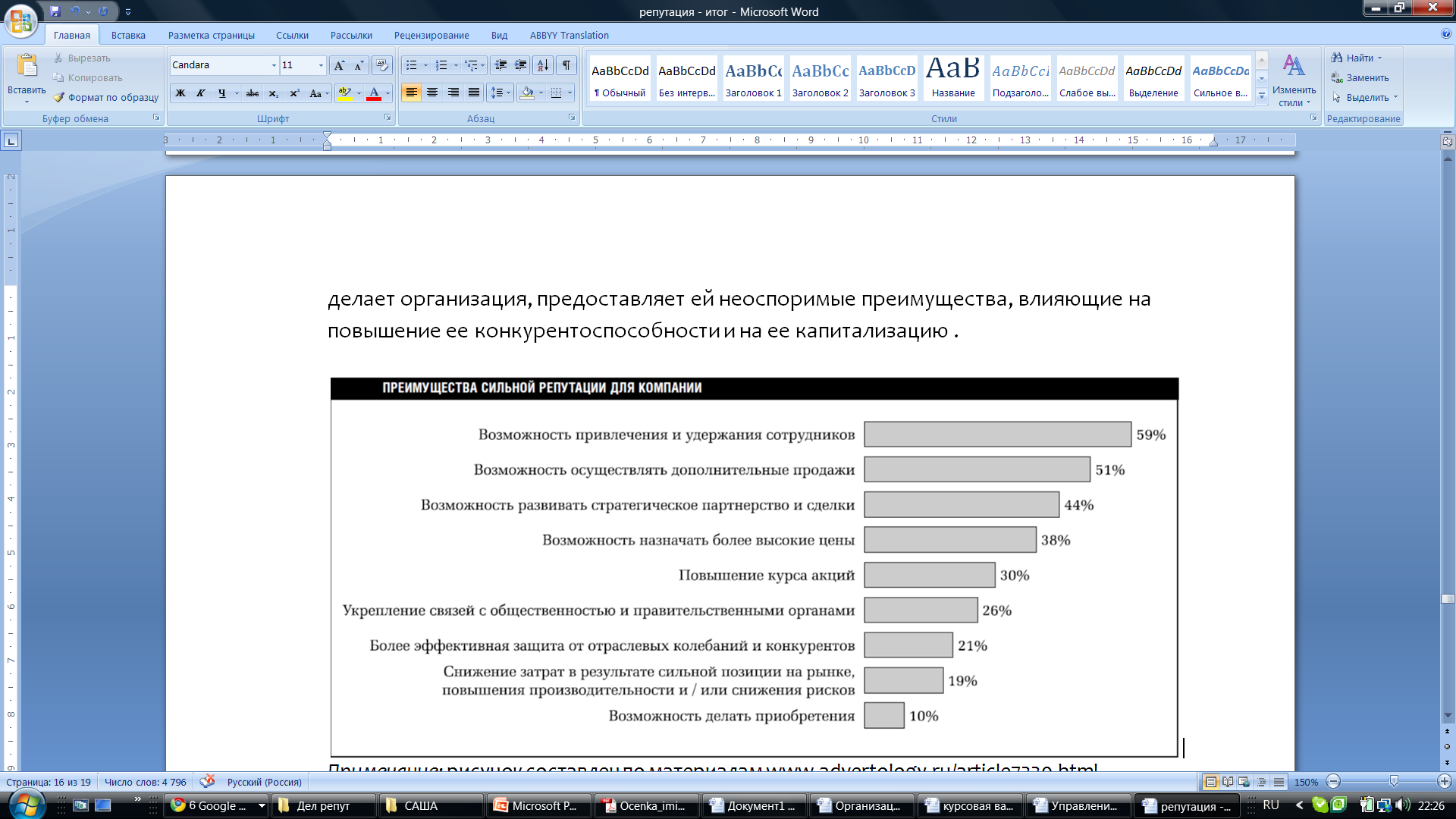Click the tab selector ruler icon

coord(11,141)
